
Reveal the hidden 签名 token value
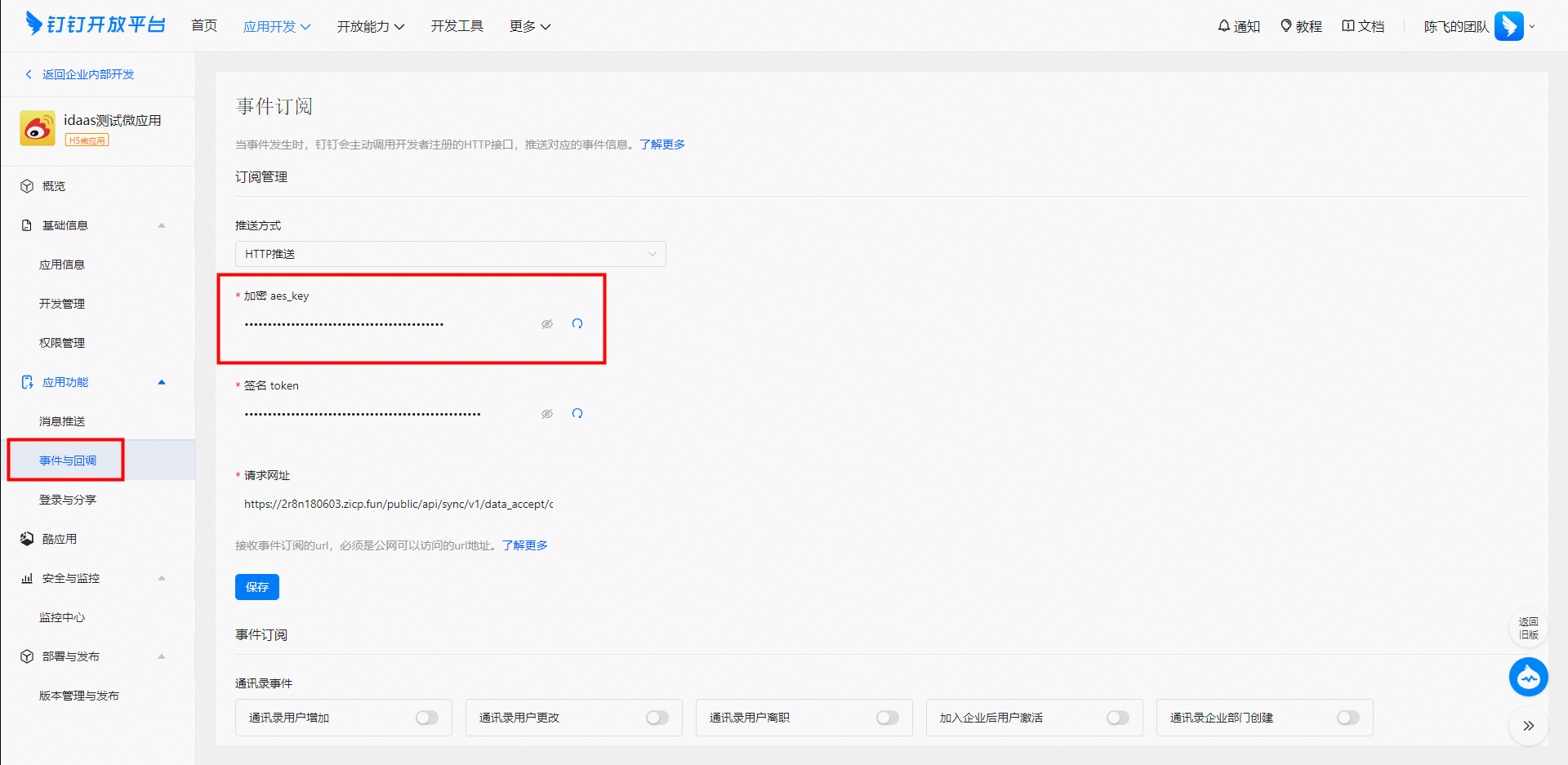point(547,414)
